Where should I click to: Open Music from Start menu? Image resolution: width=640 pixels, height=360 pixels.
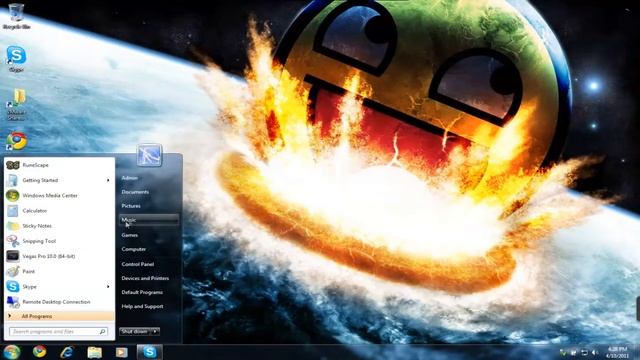[149, 220]
